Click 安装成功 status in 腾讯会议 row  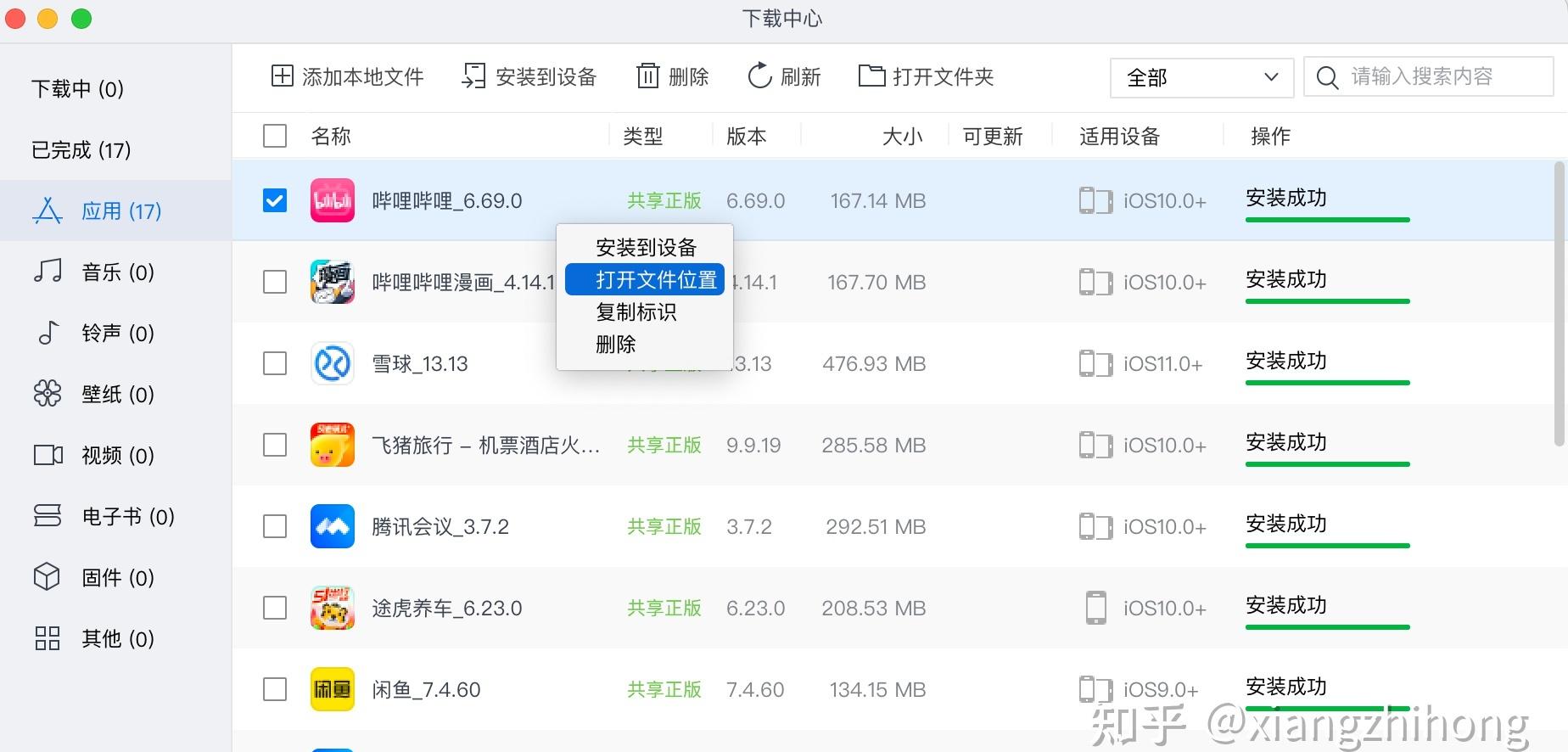coord(1286,524)
